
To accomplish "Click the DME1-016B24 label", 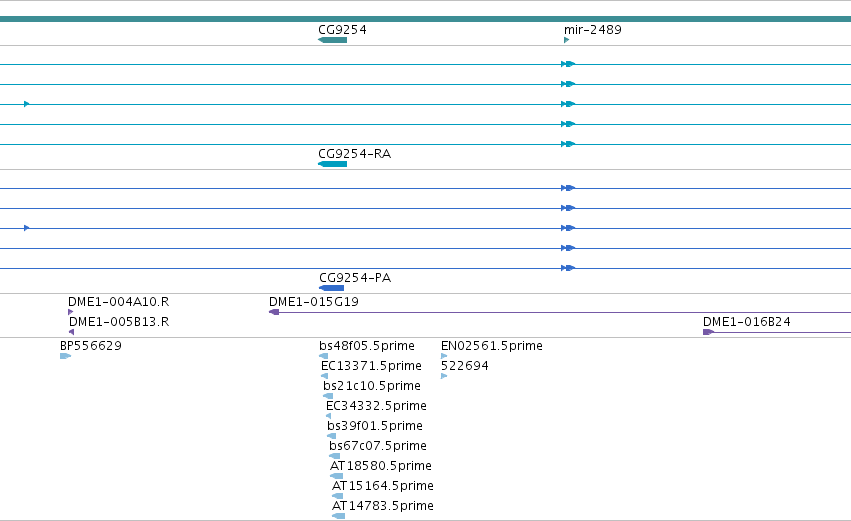I will pos(746,322).
